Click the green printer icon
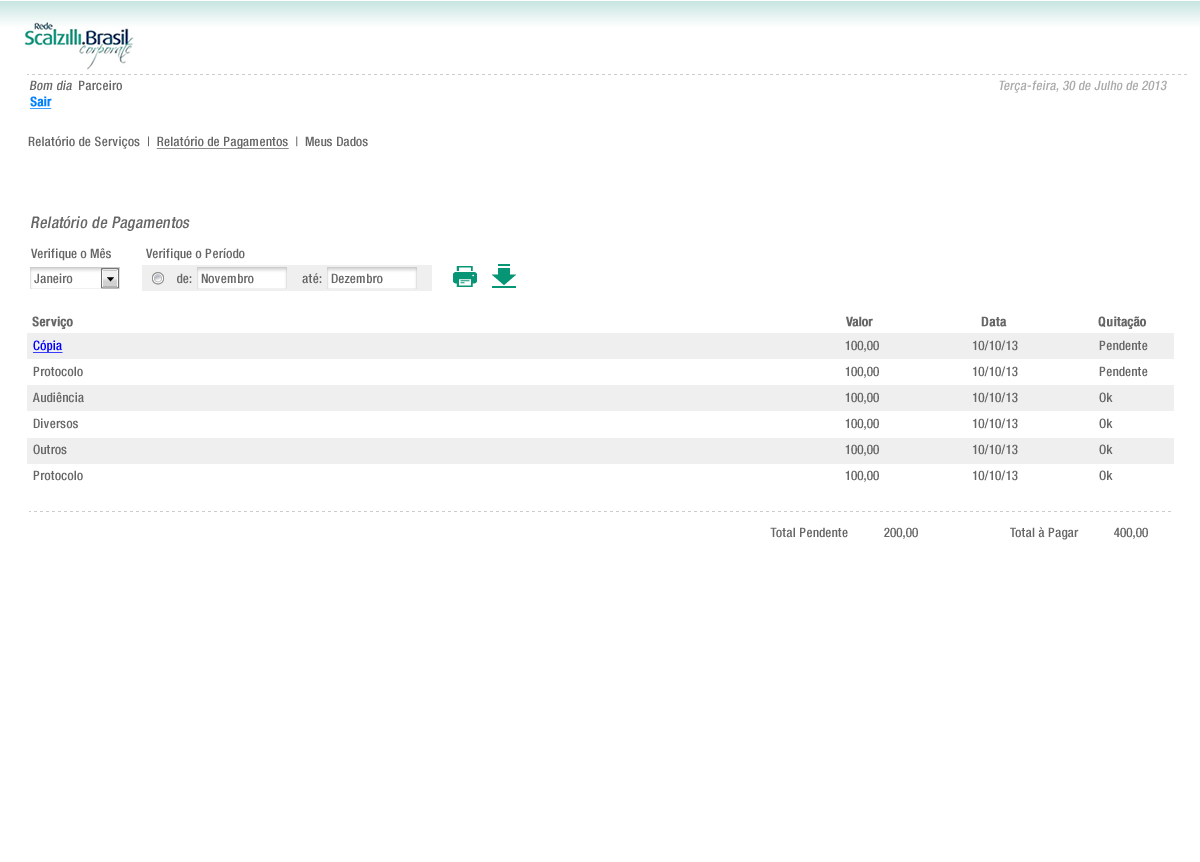This screenshot has height=862, width=1200. [x=465, y=277]
